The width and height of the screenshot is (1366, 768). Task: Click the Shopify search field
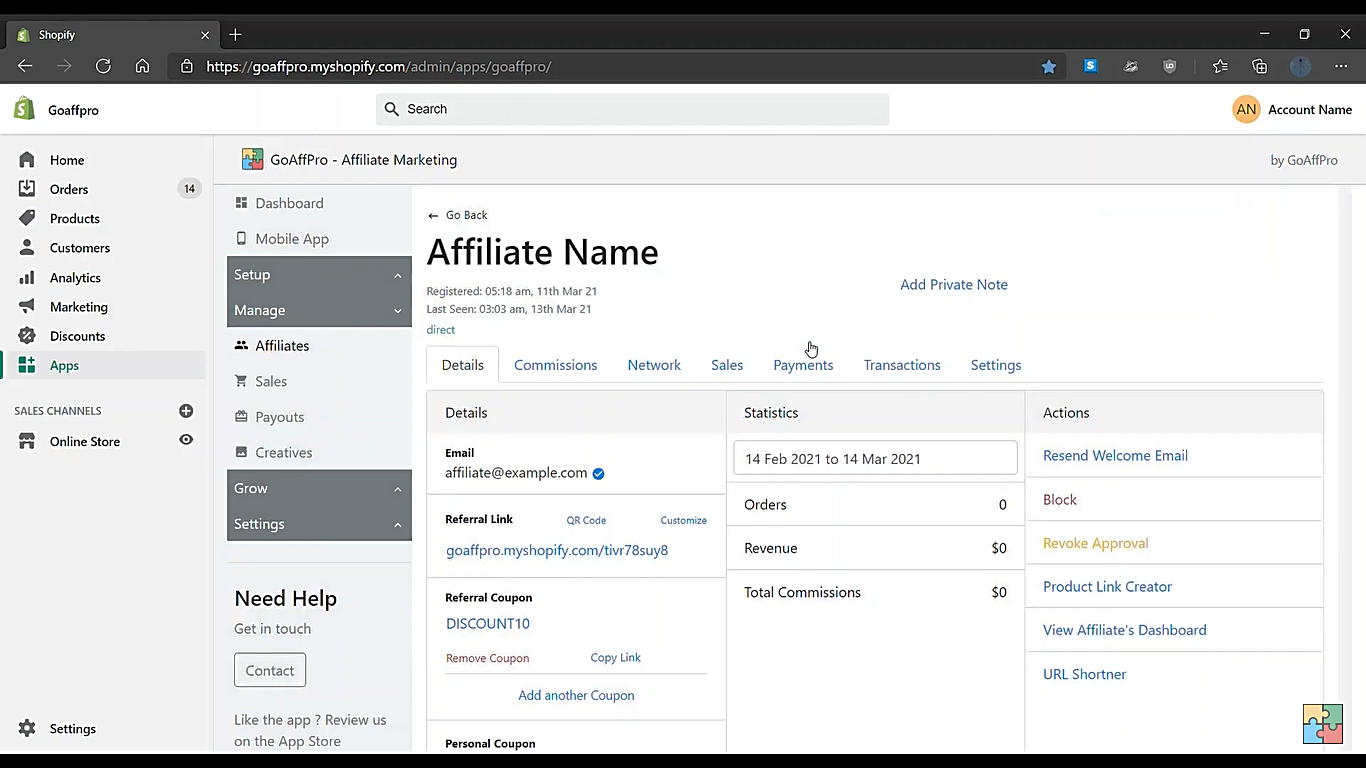(632, 109)
